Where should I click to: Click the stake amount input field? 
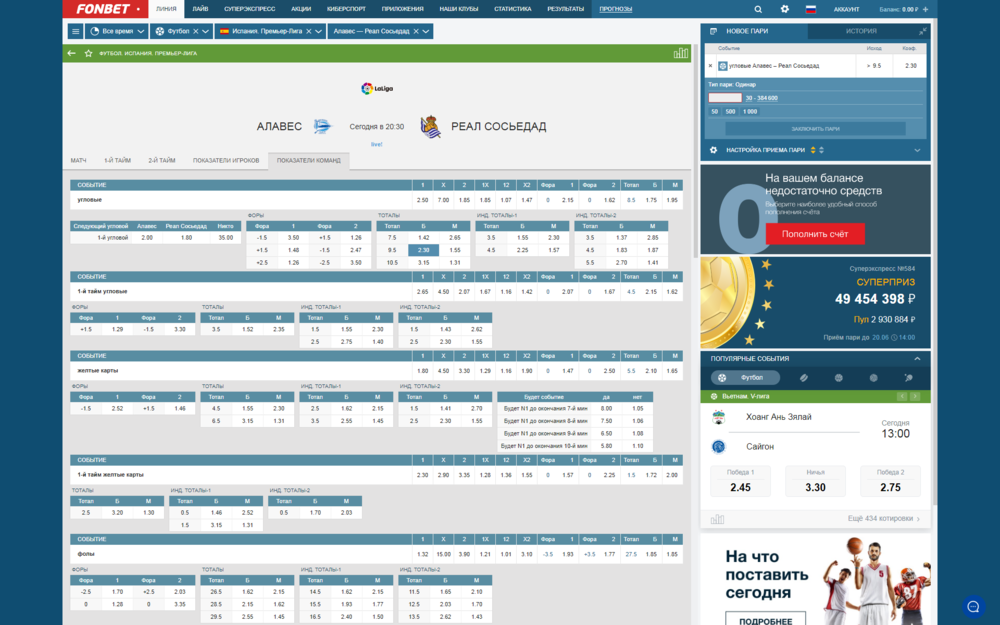725,98
